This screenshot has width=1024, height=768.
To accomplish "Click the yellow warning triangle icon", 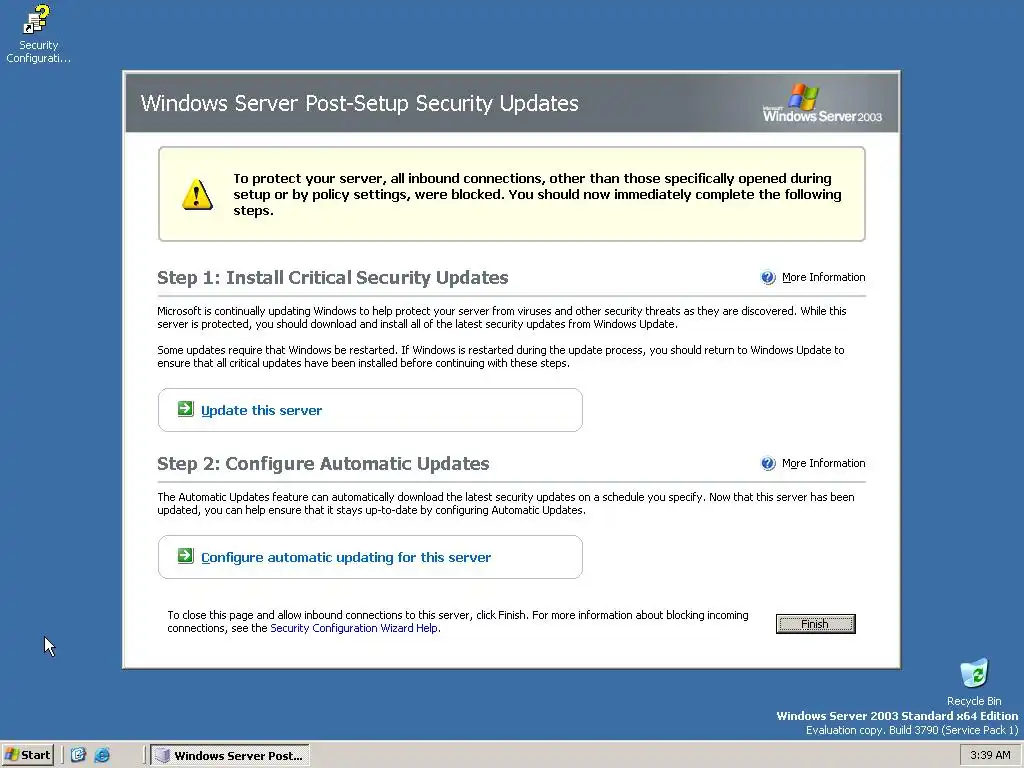I will pos(197,195).
